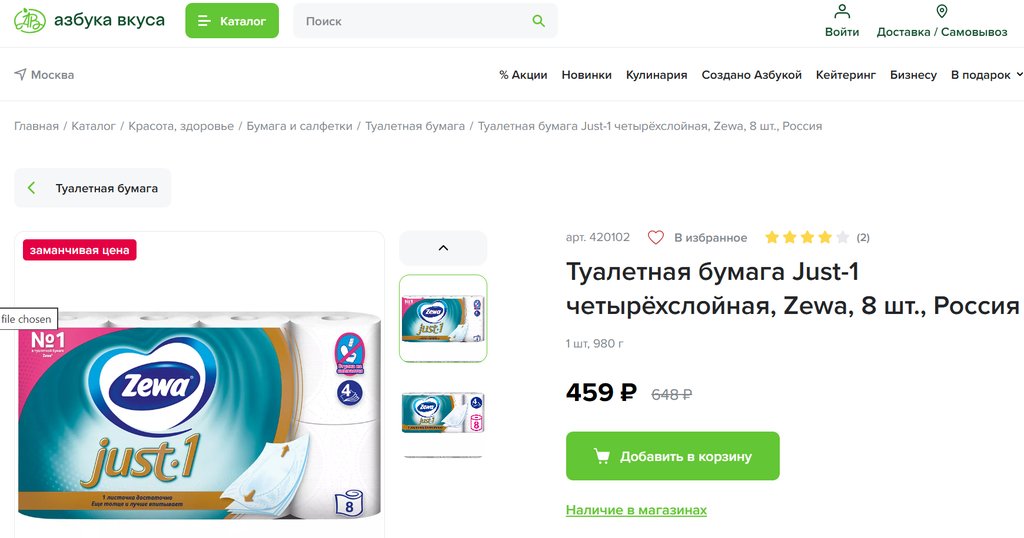
Task: Click the search magnifier icon
Action: (538, 21)
